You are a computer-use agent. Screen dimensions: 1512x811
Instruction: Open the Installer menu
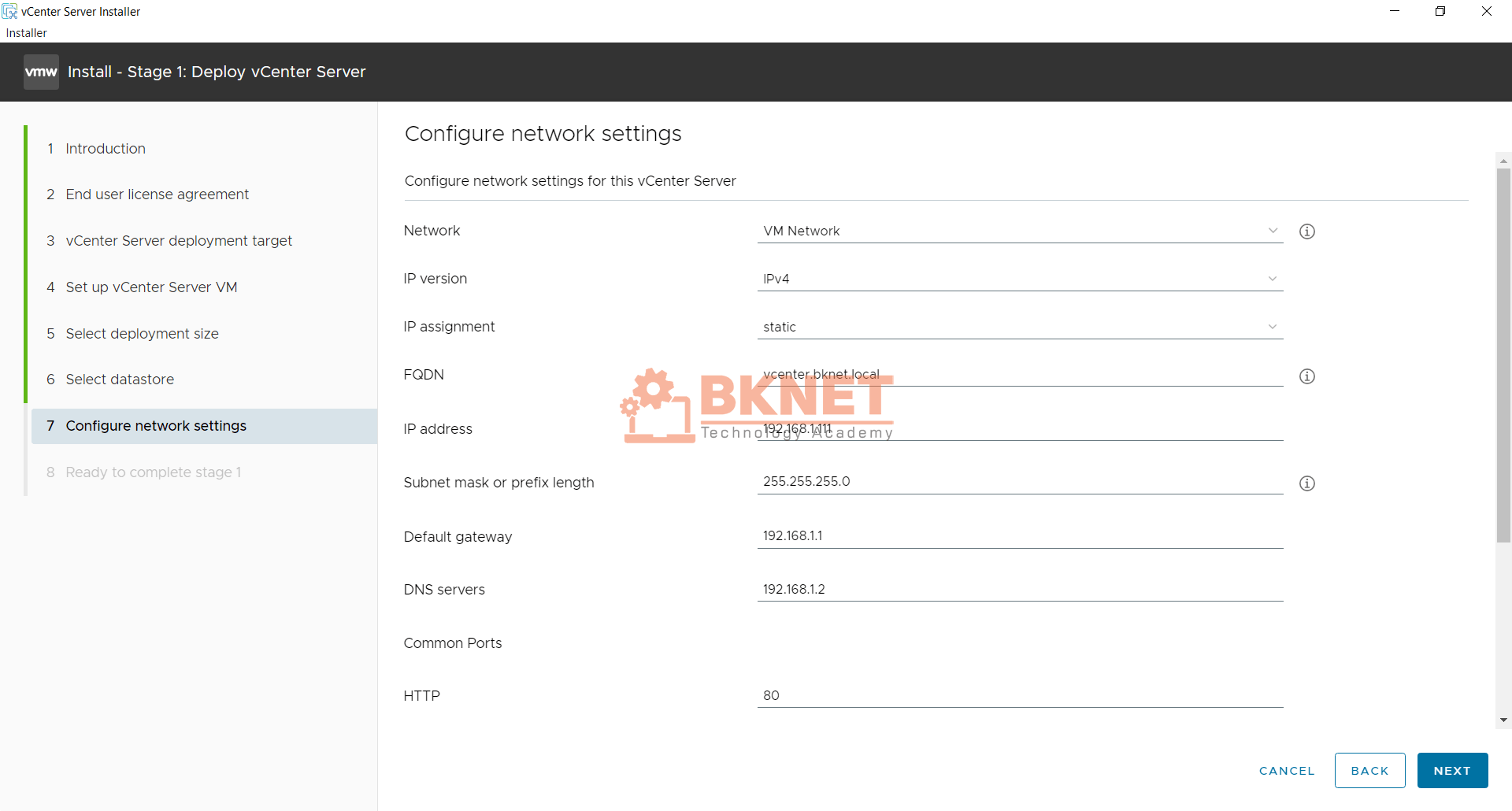[26, 32]
